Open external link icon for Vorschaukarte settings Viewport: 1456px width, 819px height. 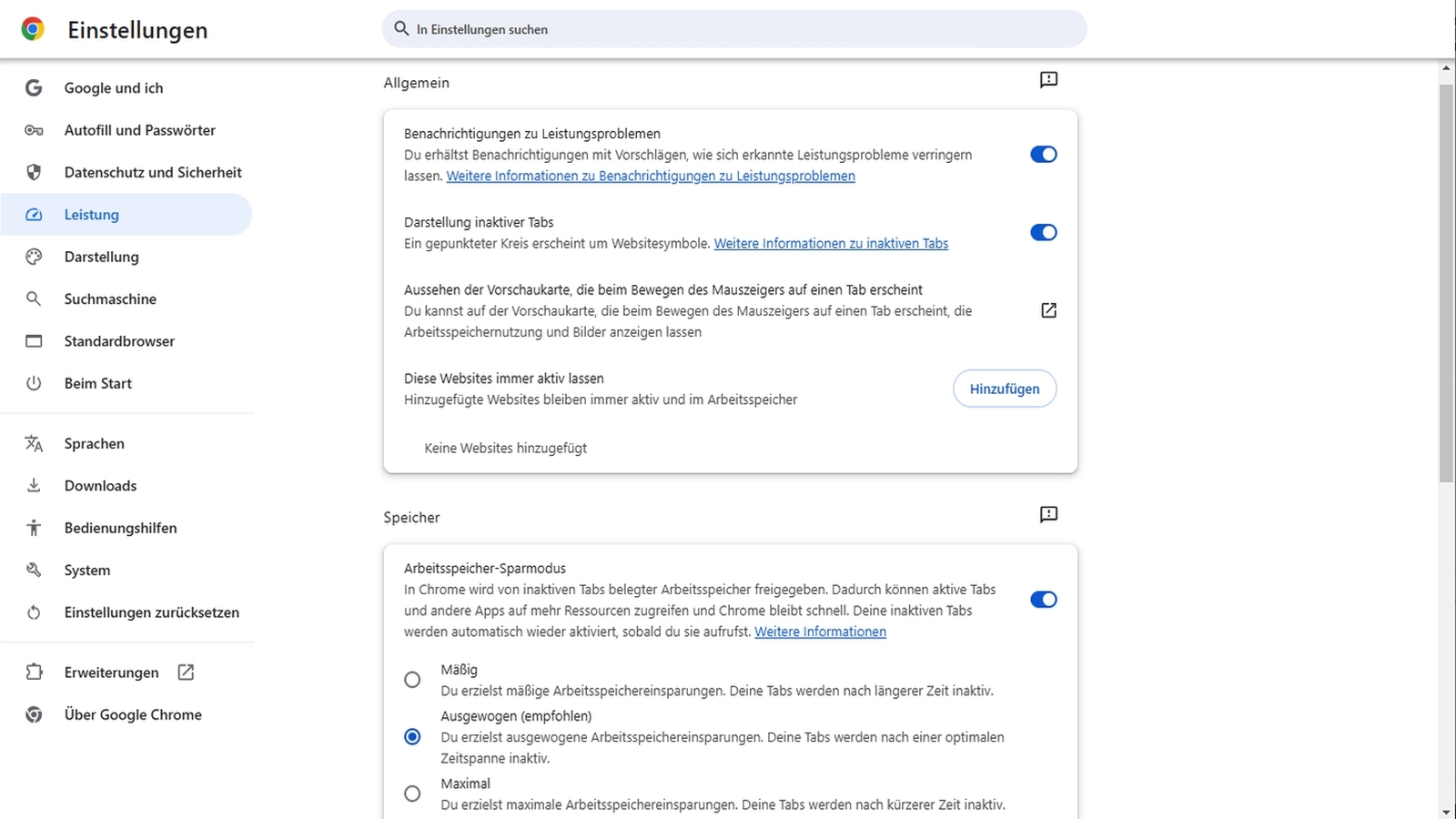click(1048, 310)
